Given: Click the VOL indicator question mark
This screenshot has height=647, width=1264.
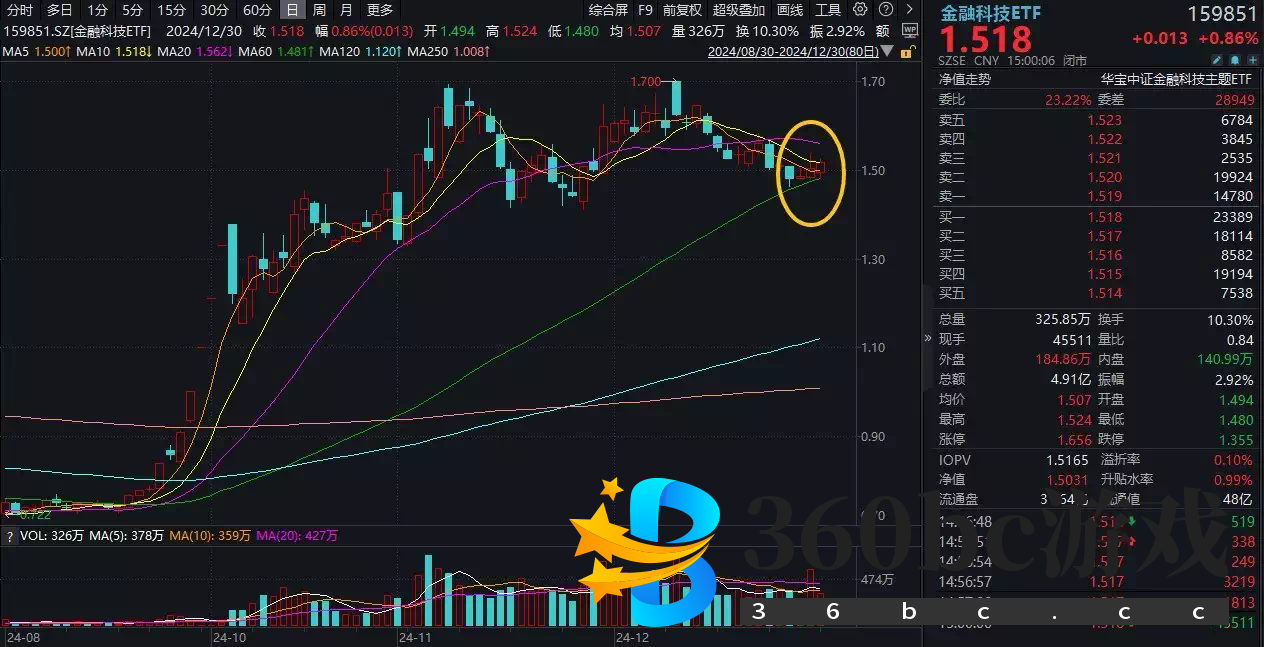Looking at the screenshot, I should pos(10,536).
